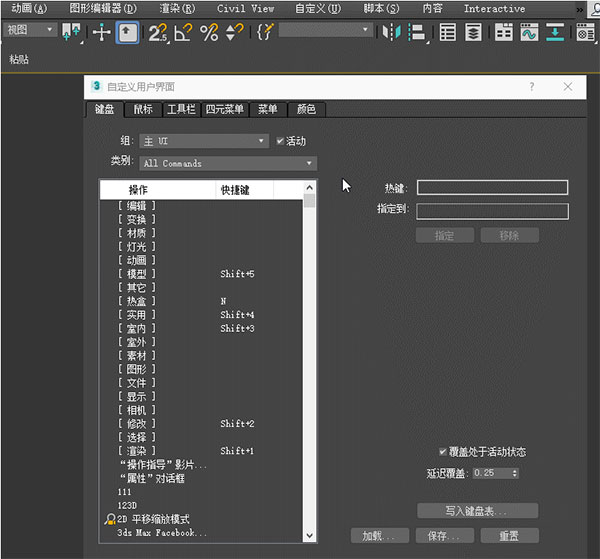The height and width of the screenshot is (559, 600).
Task: Open the 渲染(R) menu
Action: click(177, 8)
